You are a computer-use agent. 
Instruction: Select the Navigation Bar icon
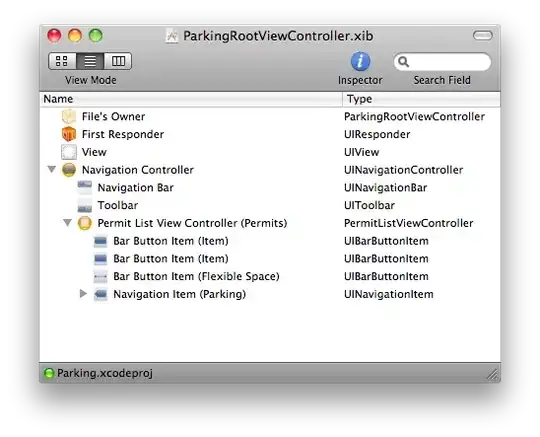tap(85, 186)
